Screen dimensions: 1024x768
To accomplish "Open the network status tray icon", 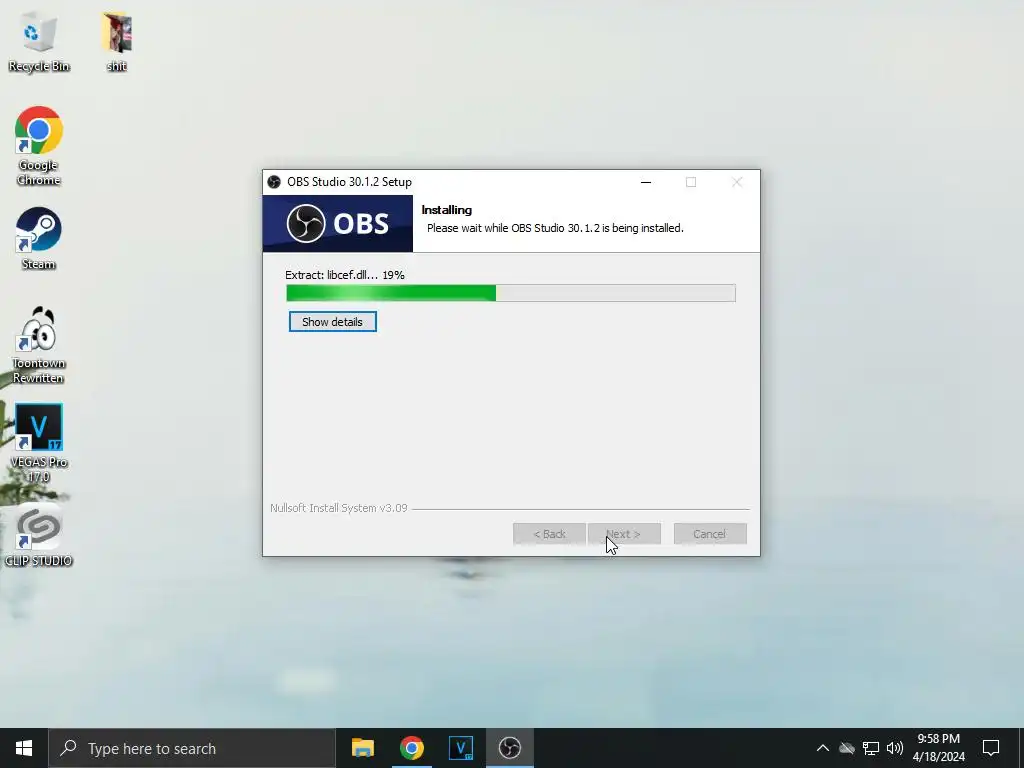I will coord(871,748).
